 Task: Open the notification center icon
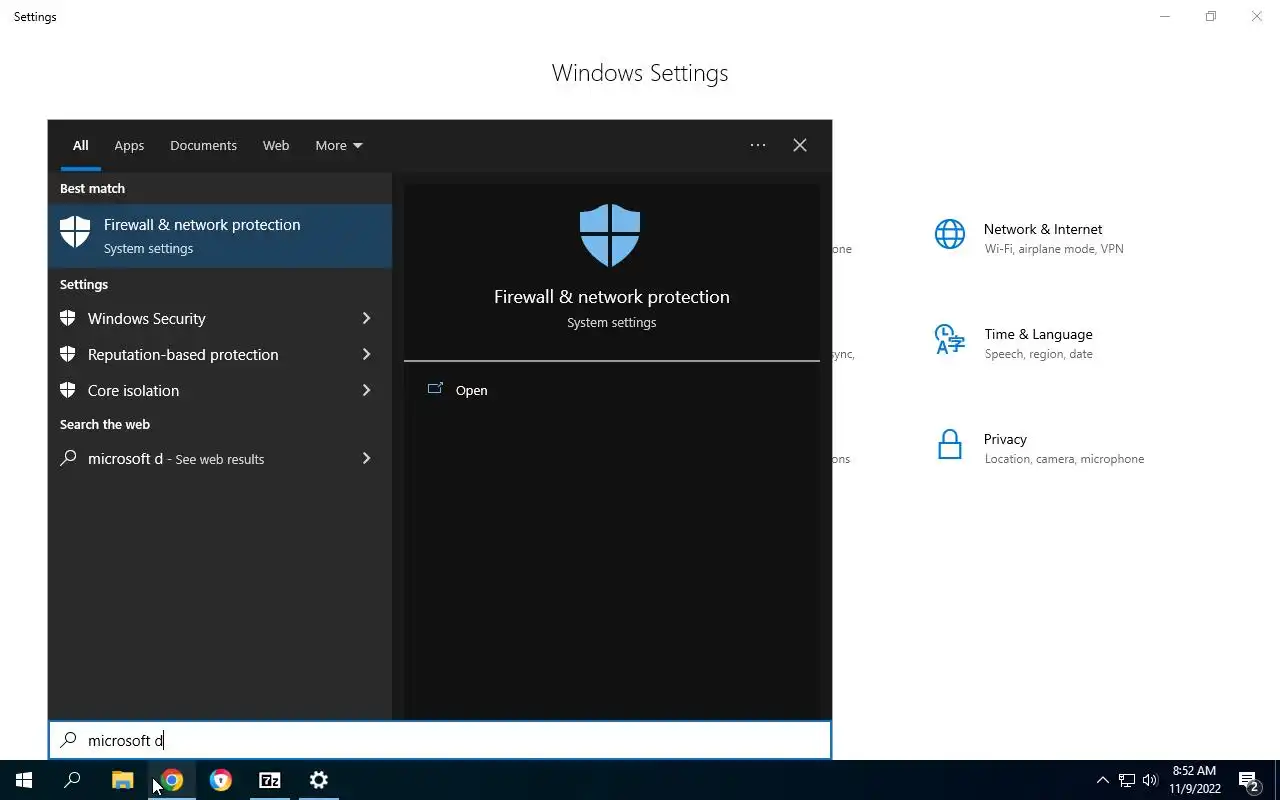tap(1249, 781)
